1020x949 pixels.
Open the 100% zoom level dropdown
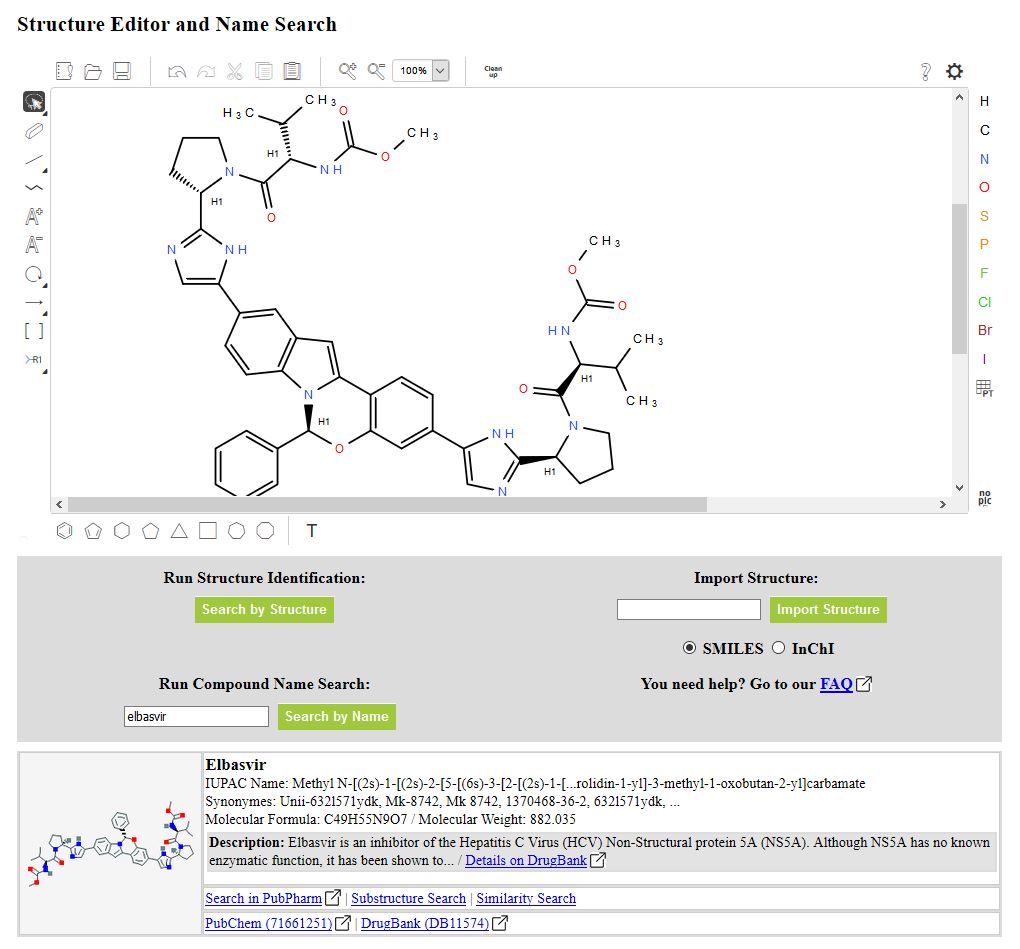click(440, 71)
